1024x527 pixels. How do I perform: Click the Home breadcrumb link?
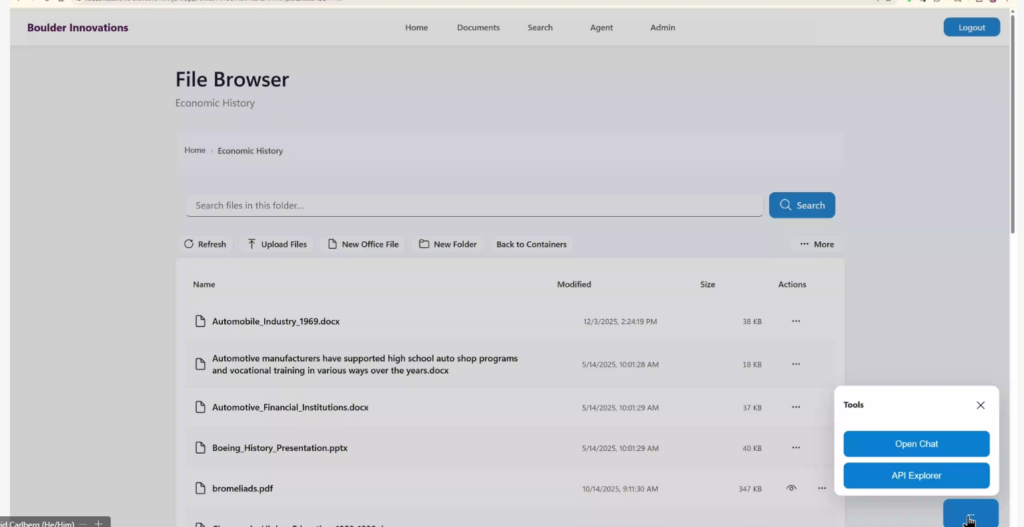click(x=195, y=150)
